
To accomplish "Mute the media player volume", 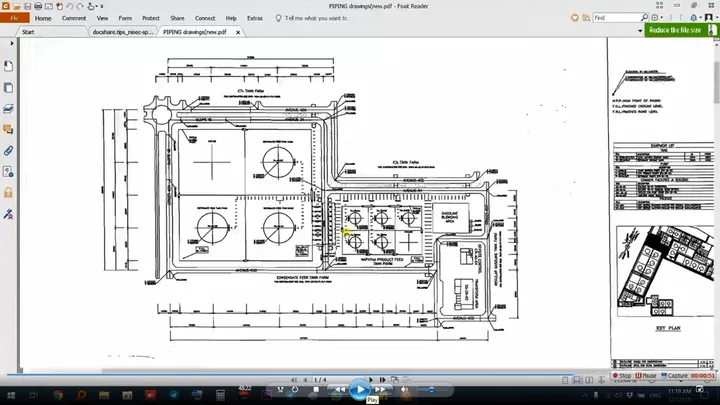I will coord(404,390).
